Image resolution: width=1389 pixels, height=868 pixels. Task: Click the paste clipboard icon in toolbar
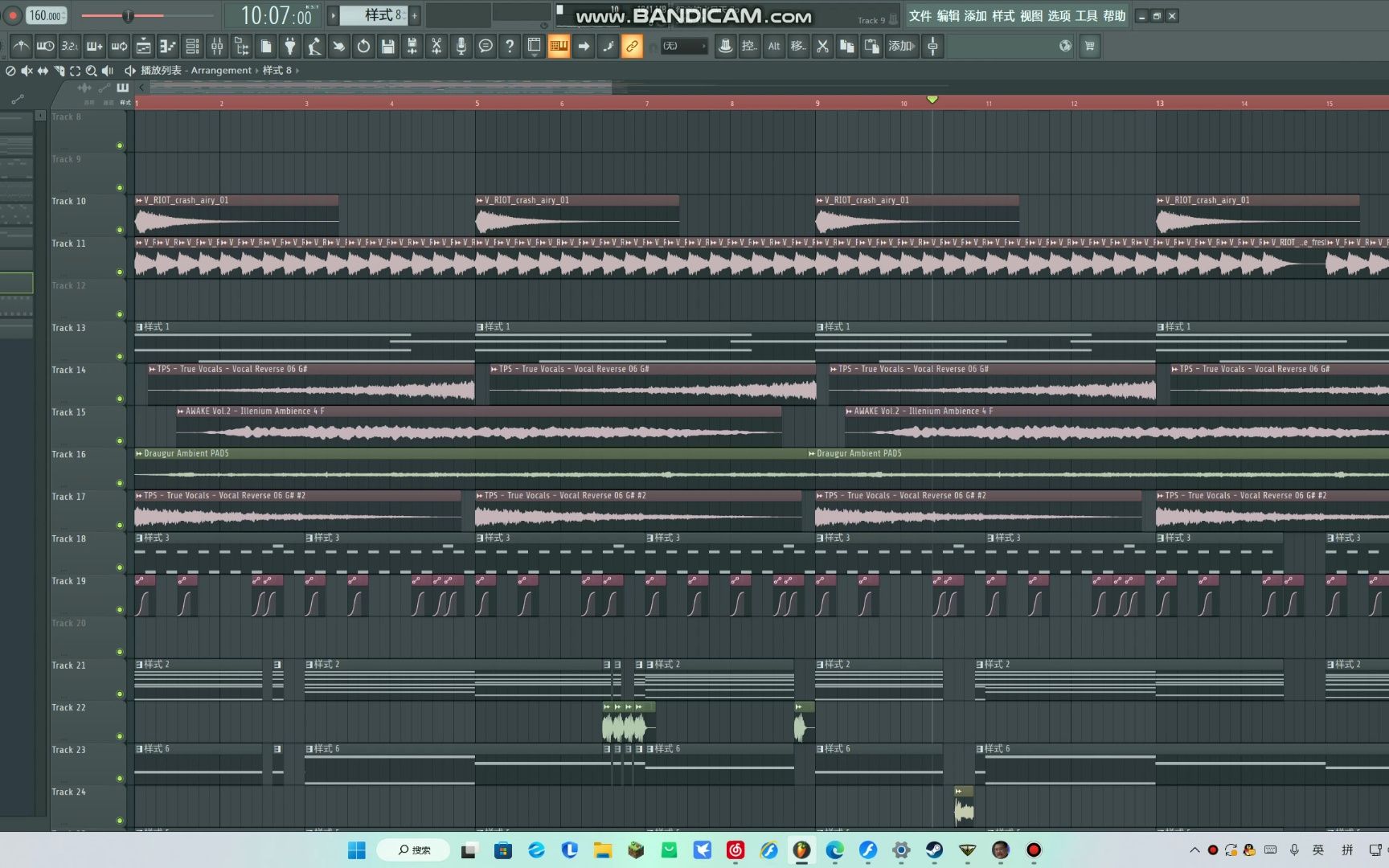[871, 47]
